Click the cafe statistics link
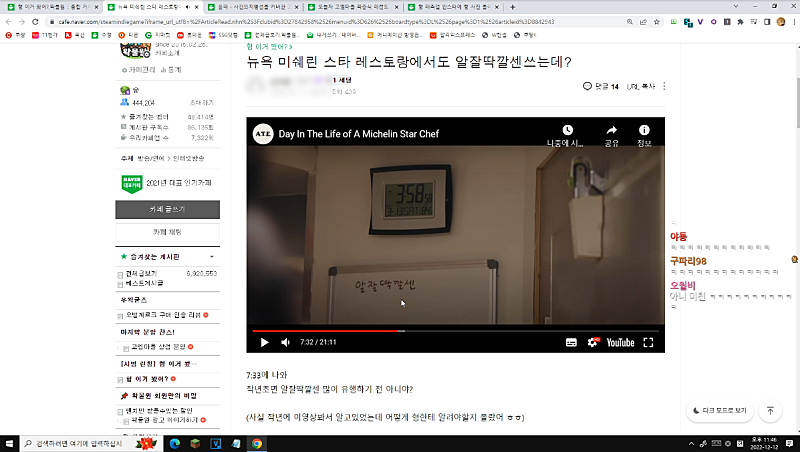The image size is (800, 452). point(171,70)
